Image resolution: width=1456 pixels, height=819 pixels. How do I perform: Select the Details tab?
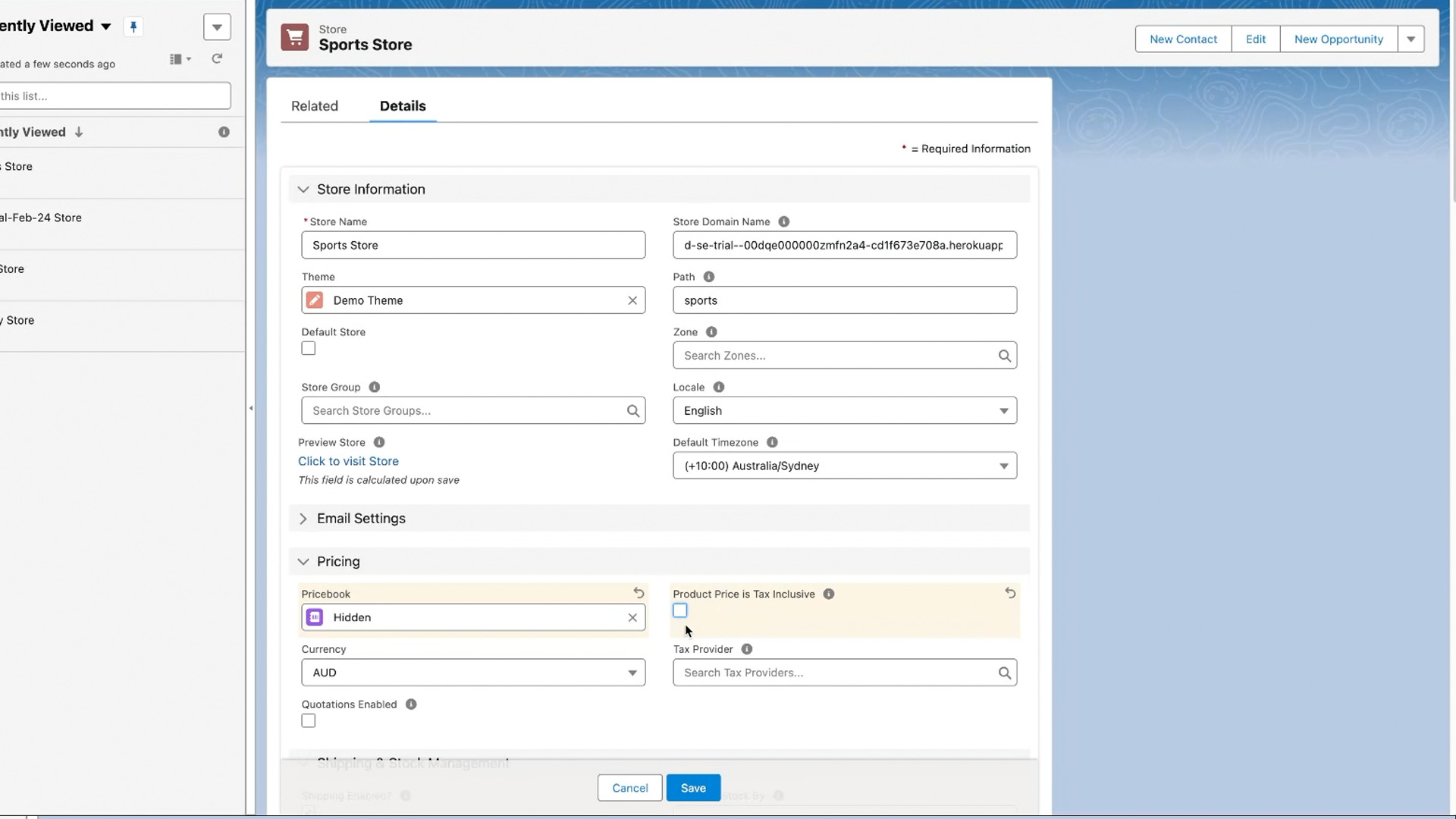(403, 106)
